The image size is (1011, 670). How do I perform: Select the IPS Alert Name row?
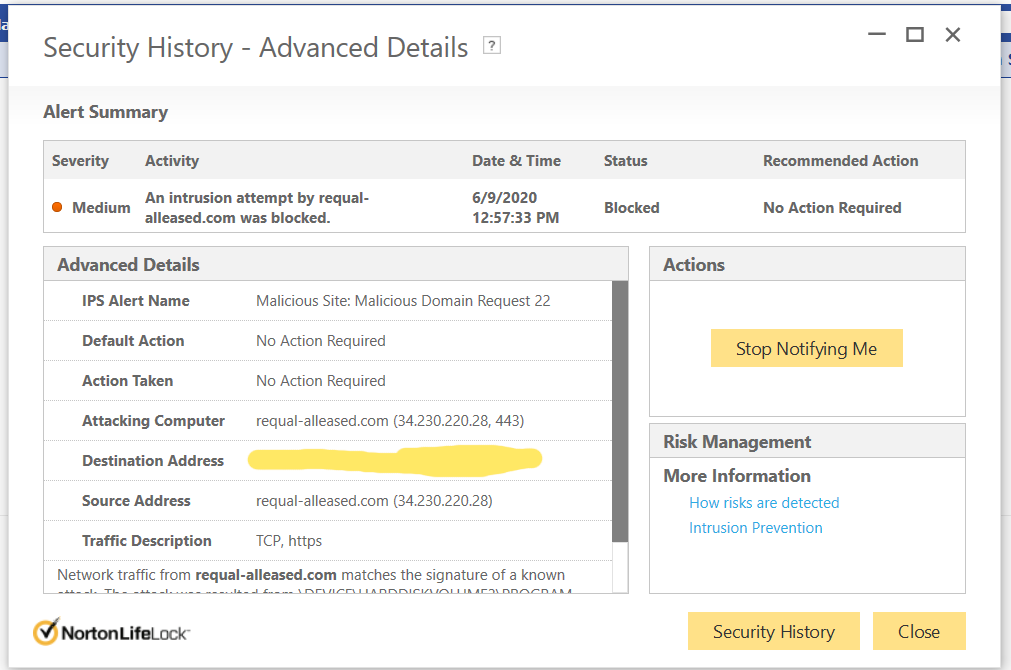point(330,301)
